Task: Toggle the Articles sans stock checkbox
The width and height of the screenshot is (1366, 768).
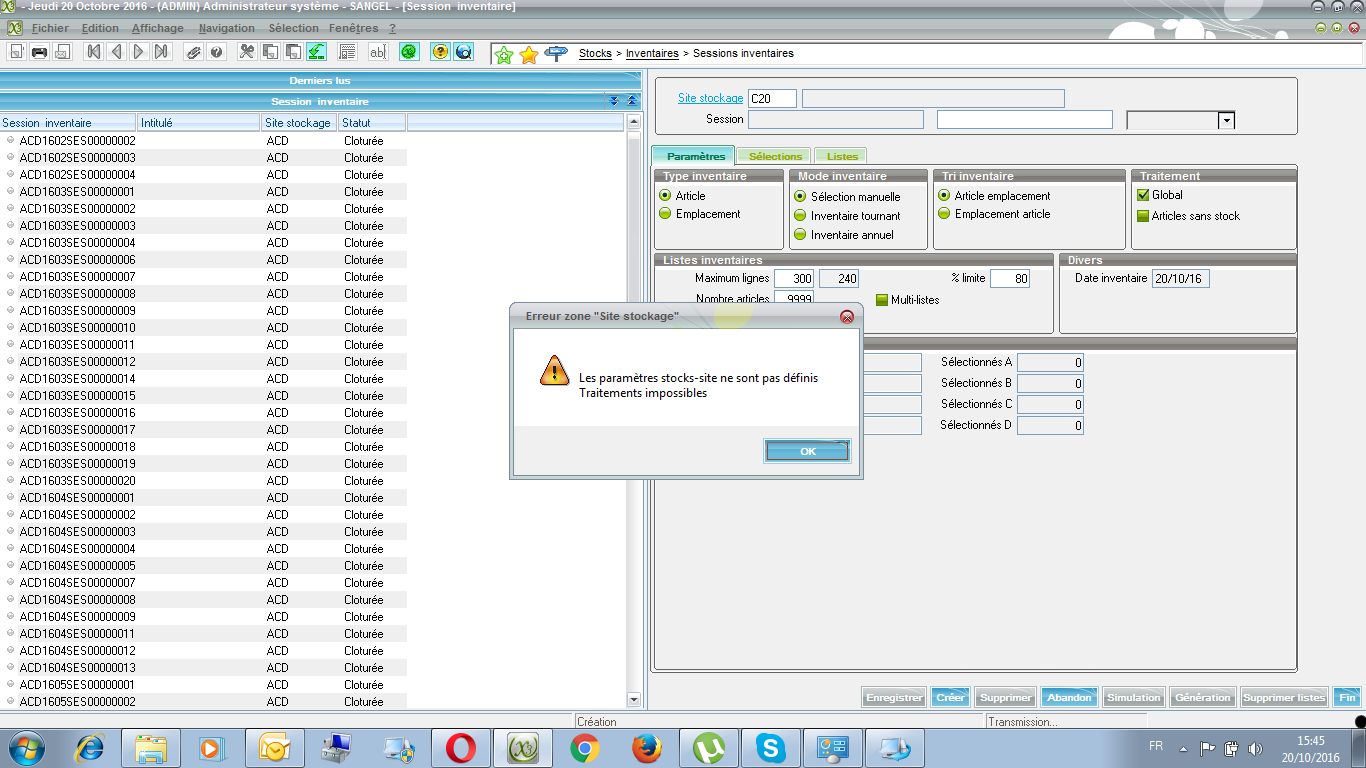Action: [x=1143, y=216]
